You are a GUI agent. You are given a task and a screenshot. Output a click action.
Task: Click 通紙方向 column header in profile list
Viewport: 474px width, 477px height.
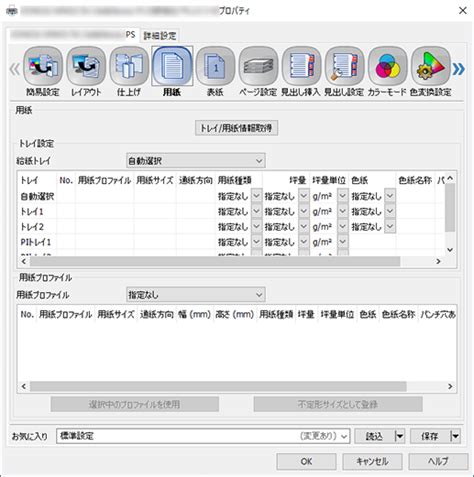click(x=156, y=314)
